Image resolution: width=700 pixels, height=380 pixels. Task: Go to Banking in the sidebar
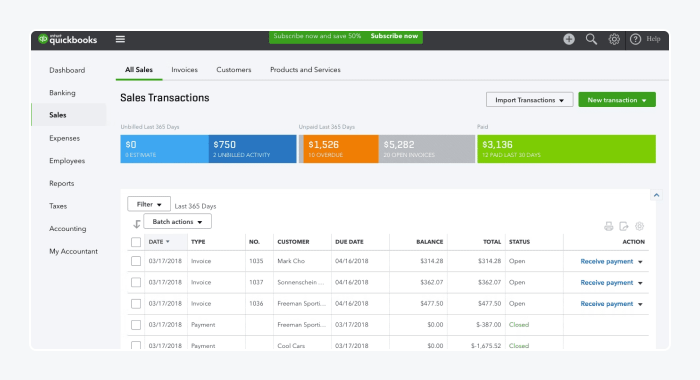click(62, 93)
